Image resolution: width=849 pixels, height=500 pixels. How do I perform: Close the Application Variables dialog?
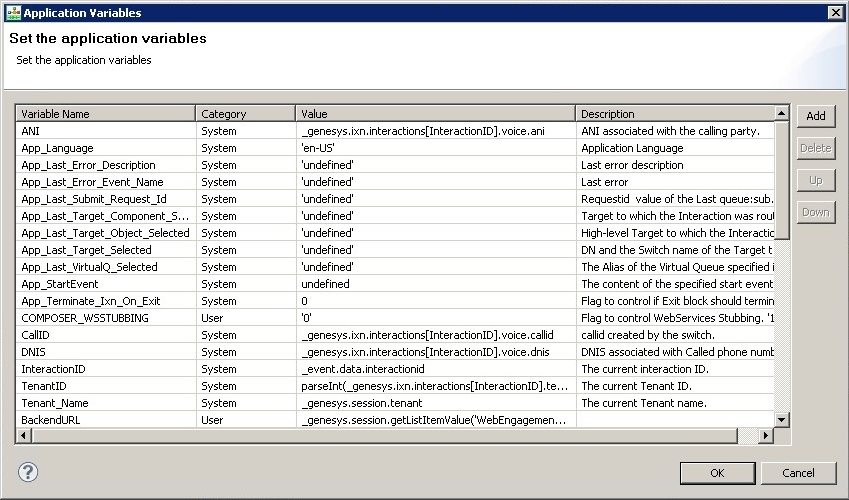tap(835, 13)
